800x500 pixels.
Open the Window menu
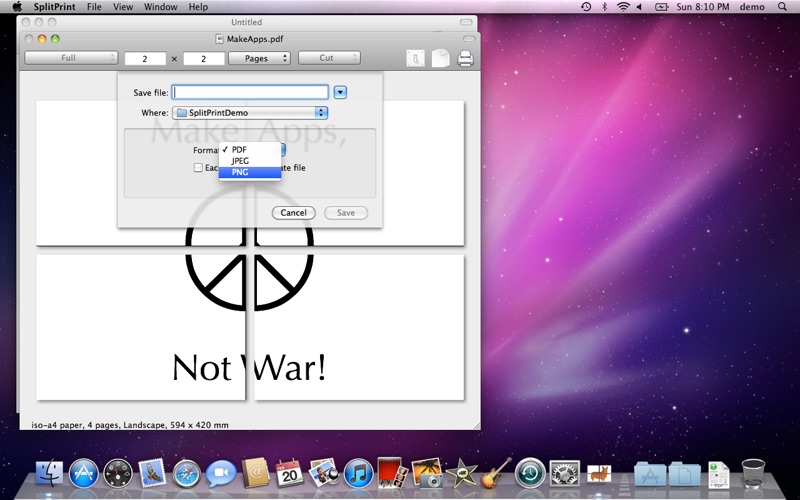pos(161,7)
